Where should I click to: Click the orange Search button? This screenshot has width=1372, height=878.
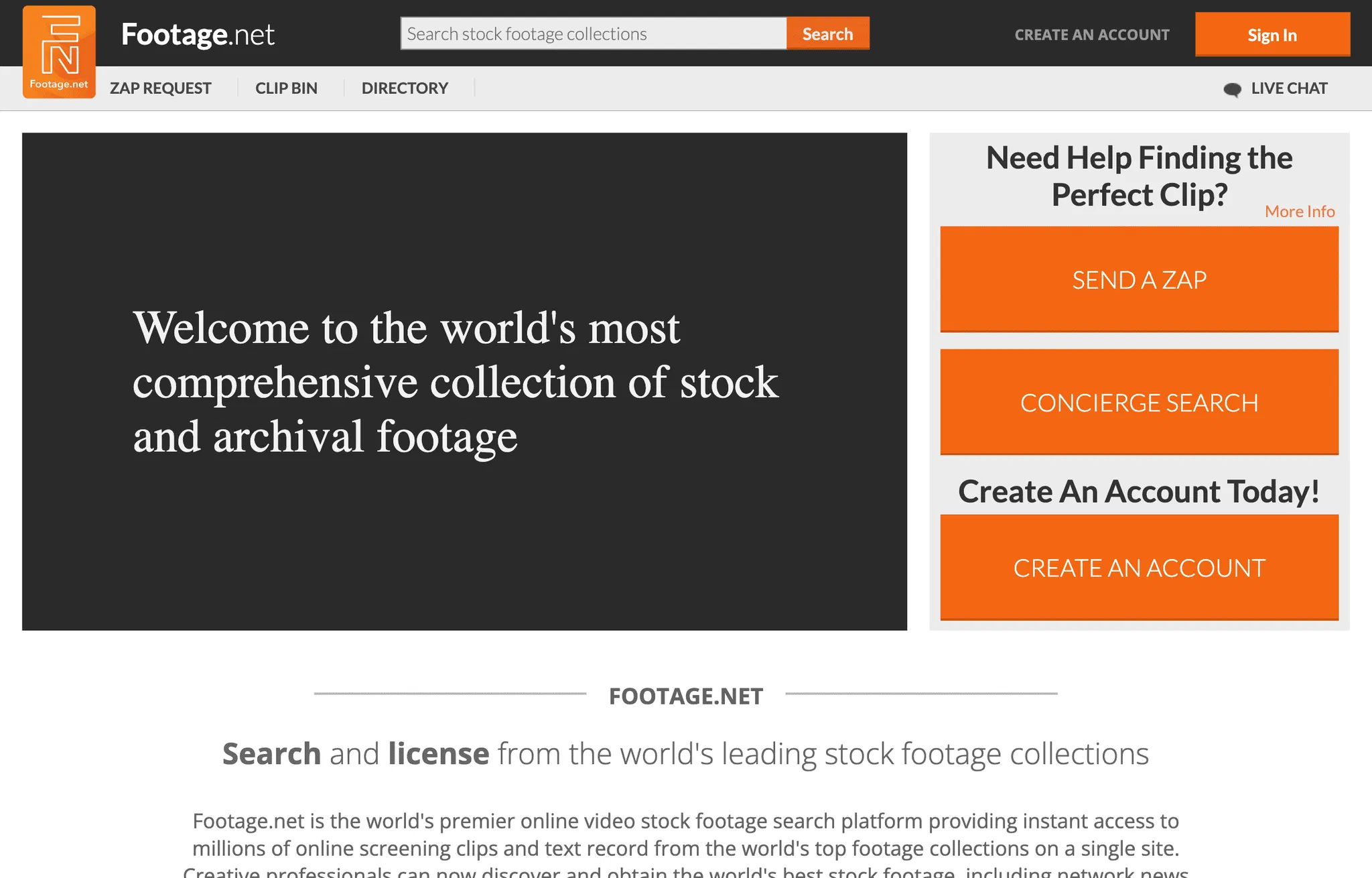[x=828, y=34]
